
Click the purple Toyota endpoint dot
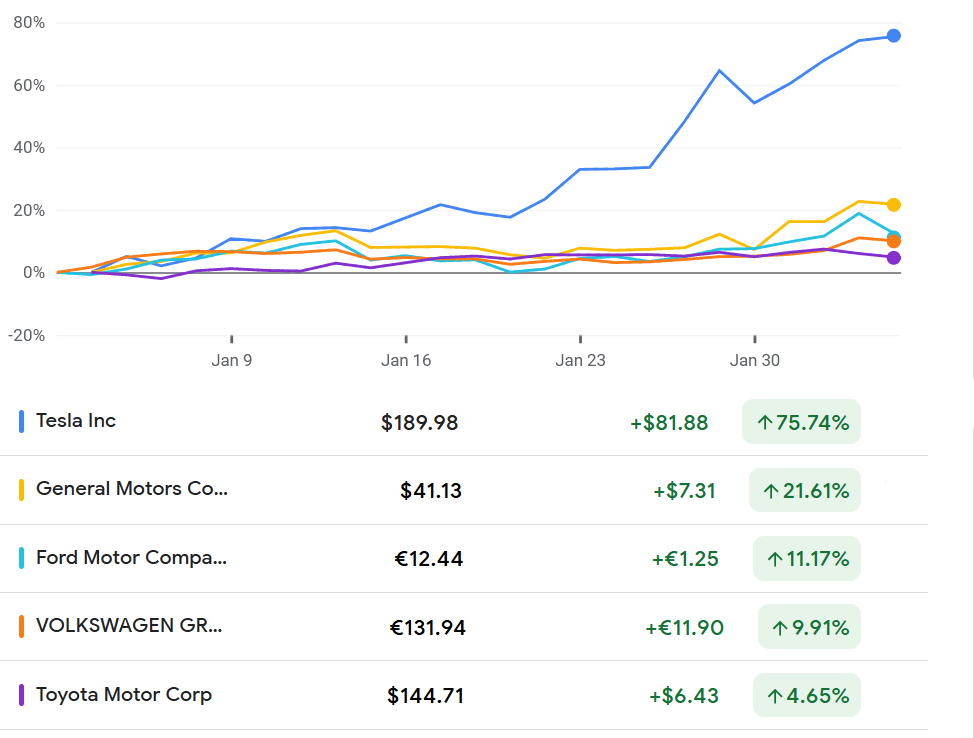pos(894,257)
